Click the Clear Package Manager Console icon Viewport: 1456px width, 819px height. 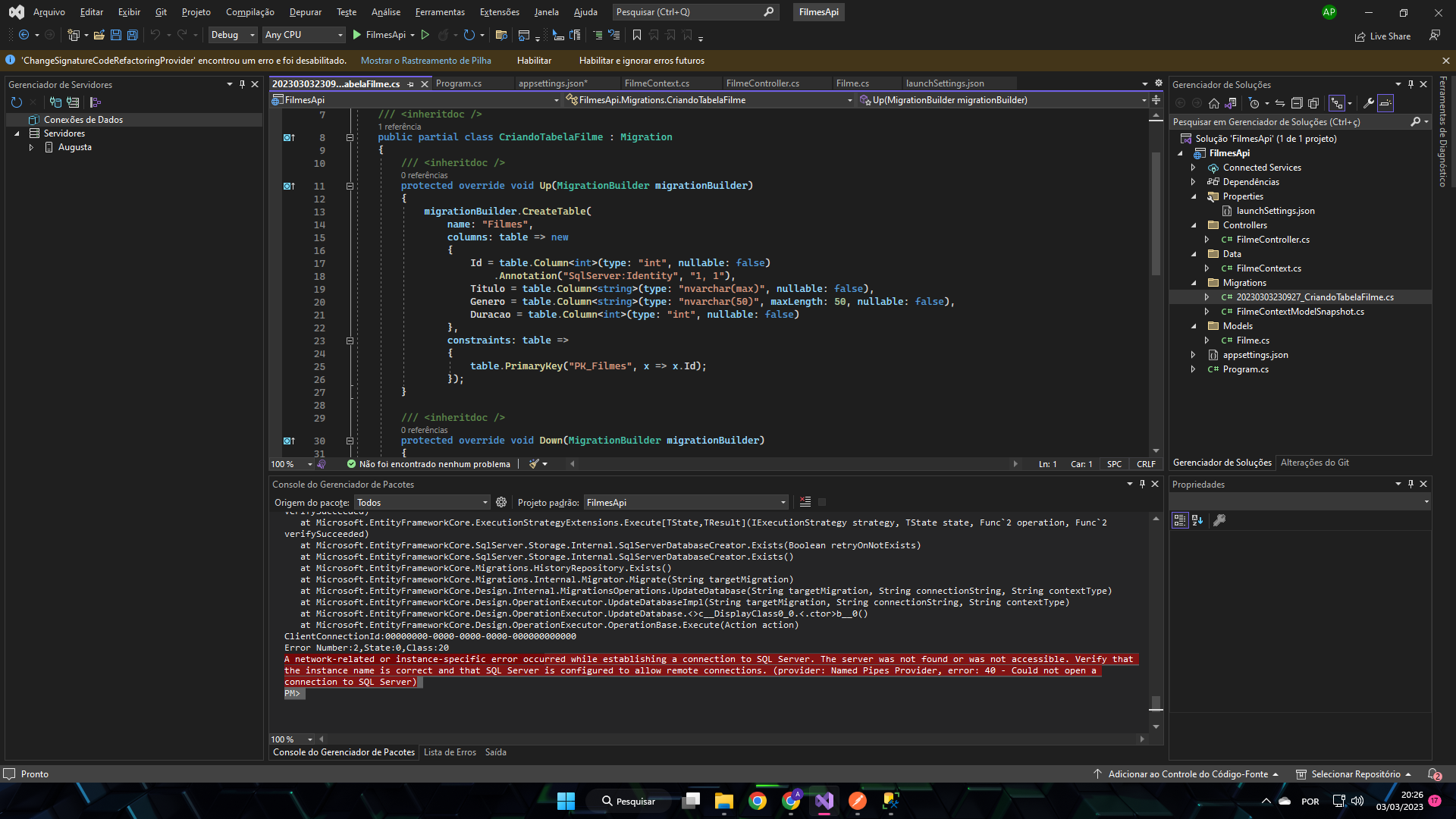[805, 501]
